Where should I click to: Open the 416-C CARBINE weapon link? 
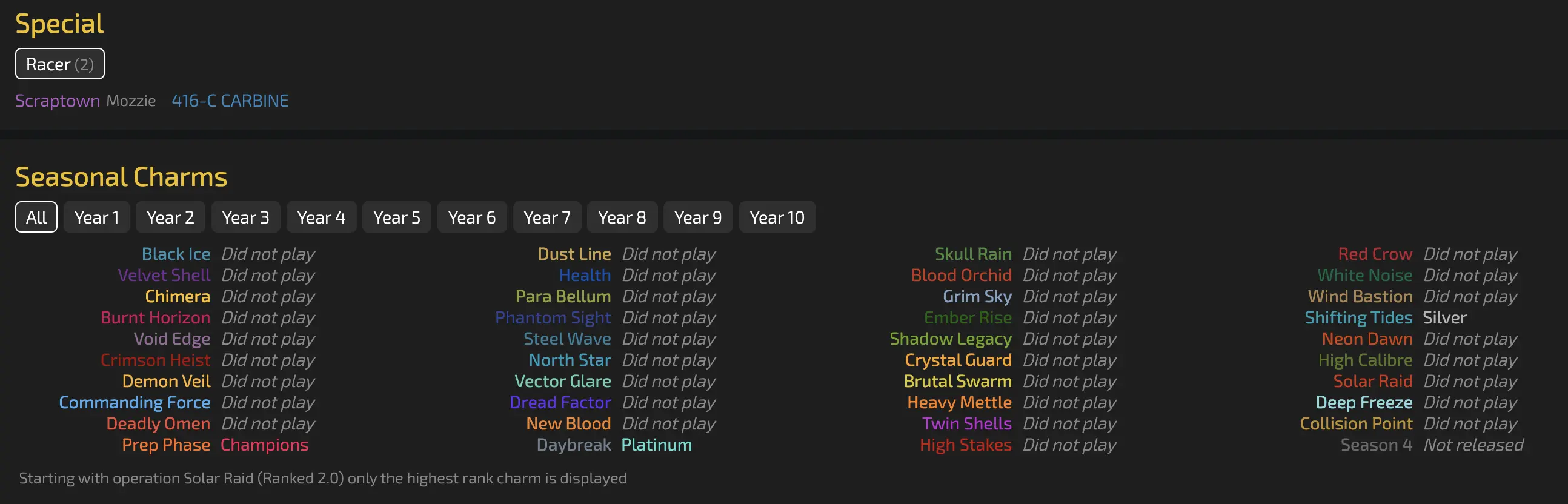click(230, 101)
